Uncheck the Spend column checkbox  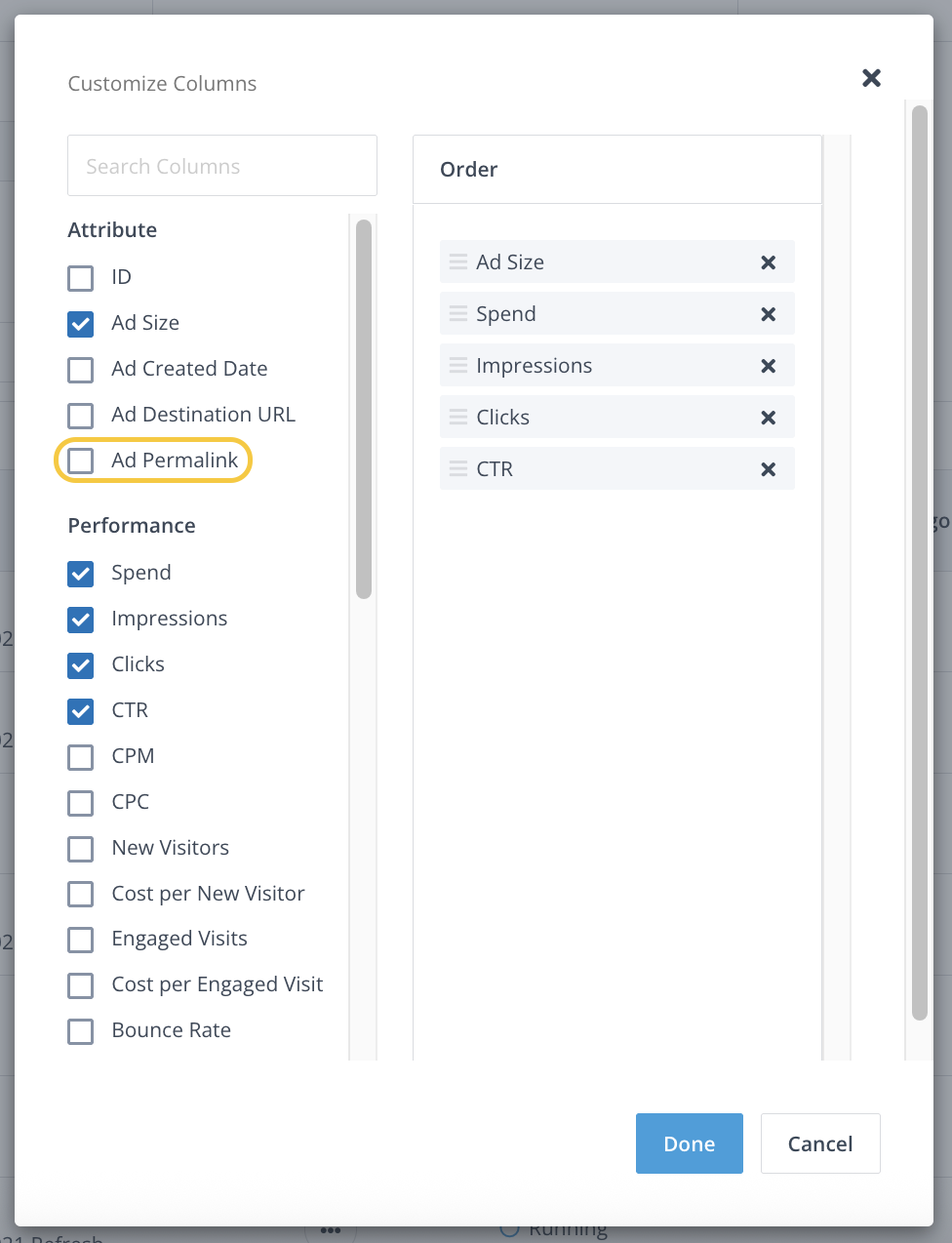(81, 574)
